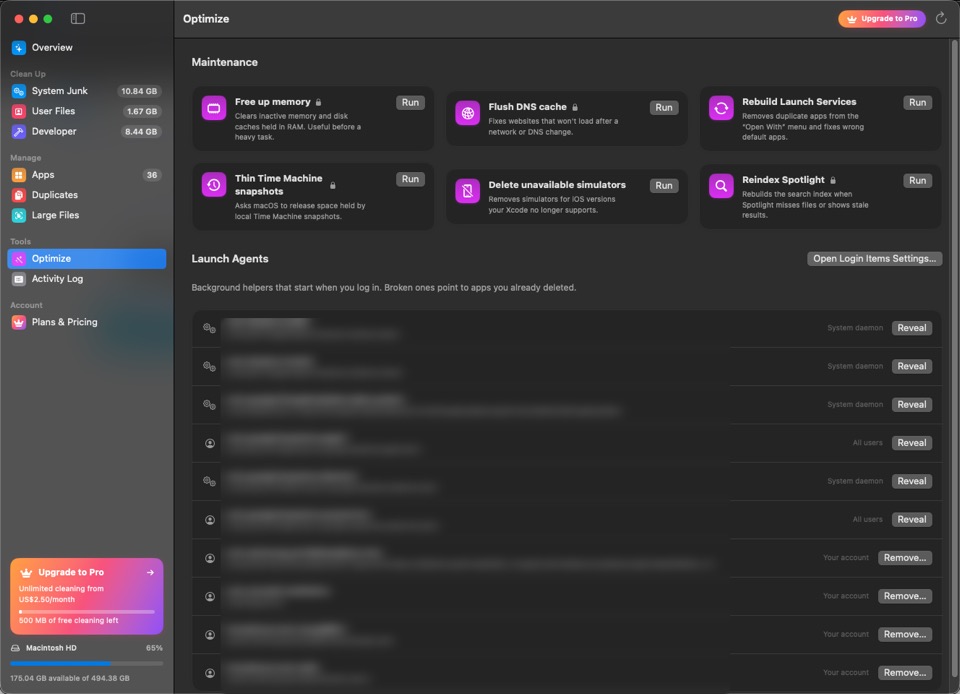
Task: Click Open Login Items Settings button
Action: [874, 258]
